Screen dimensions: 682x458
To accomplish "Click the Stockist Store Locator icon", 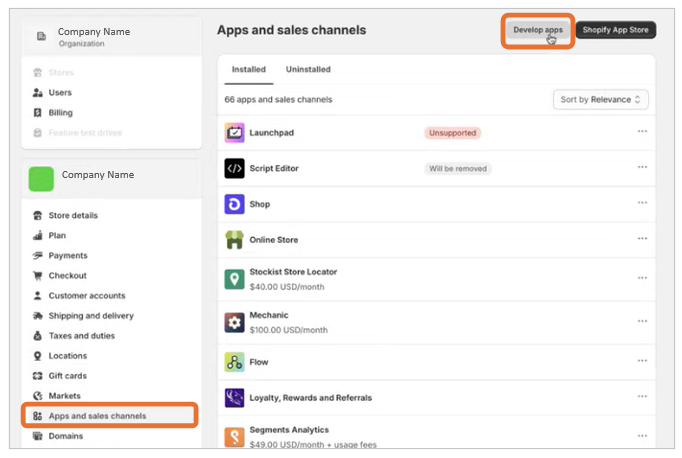I will coord(234,279).
